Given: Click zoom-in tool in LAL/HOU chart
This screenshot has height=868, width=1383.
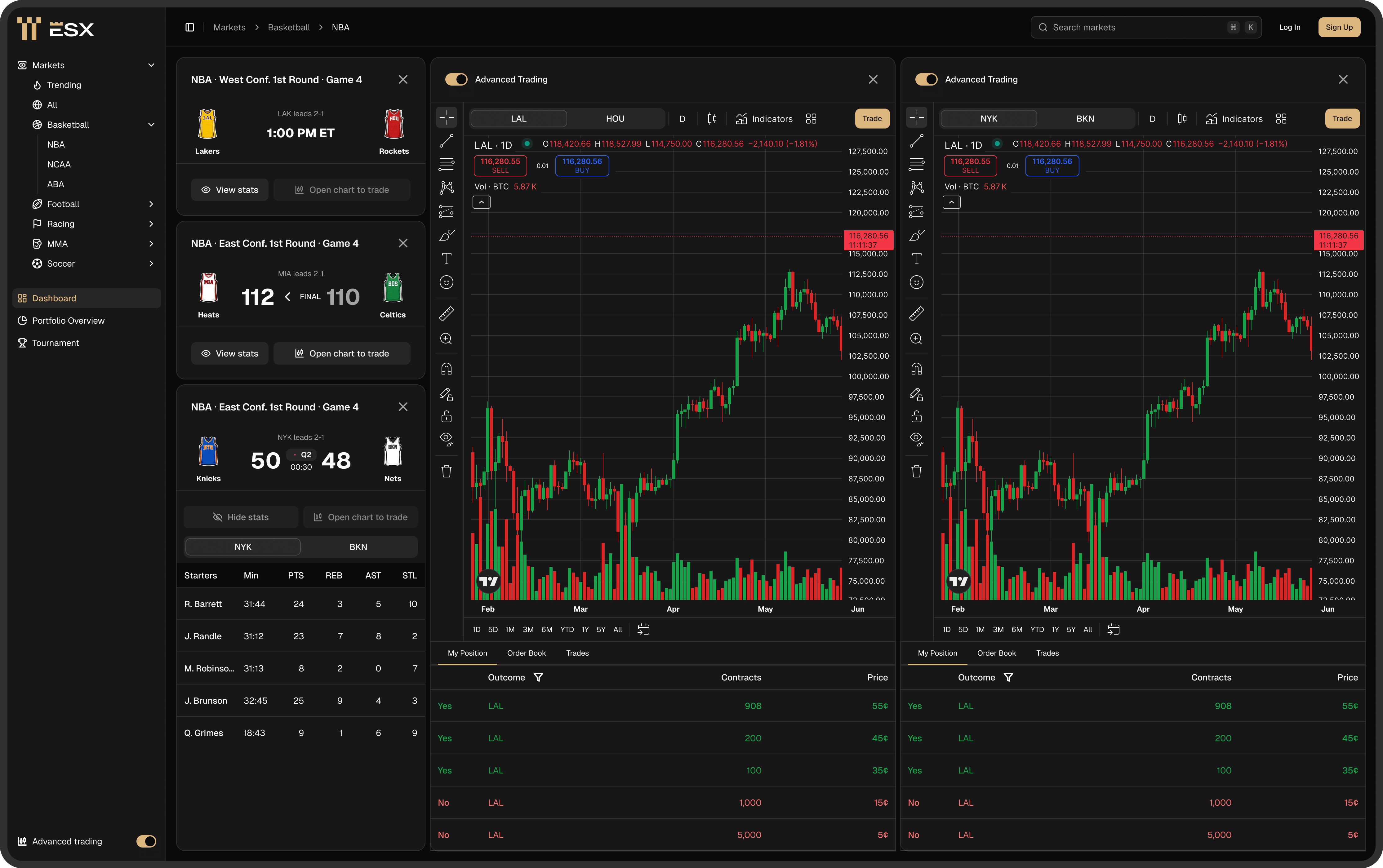Looking at the screenshot, I should tap(446, 339).
